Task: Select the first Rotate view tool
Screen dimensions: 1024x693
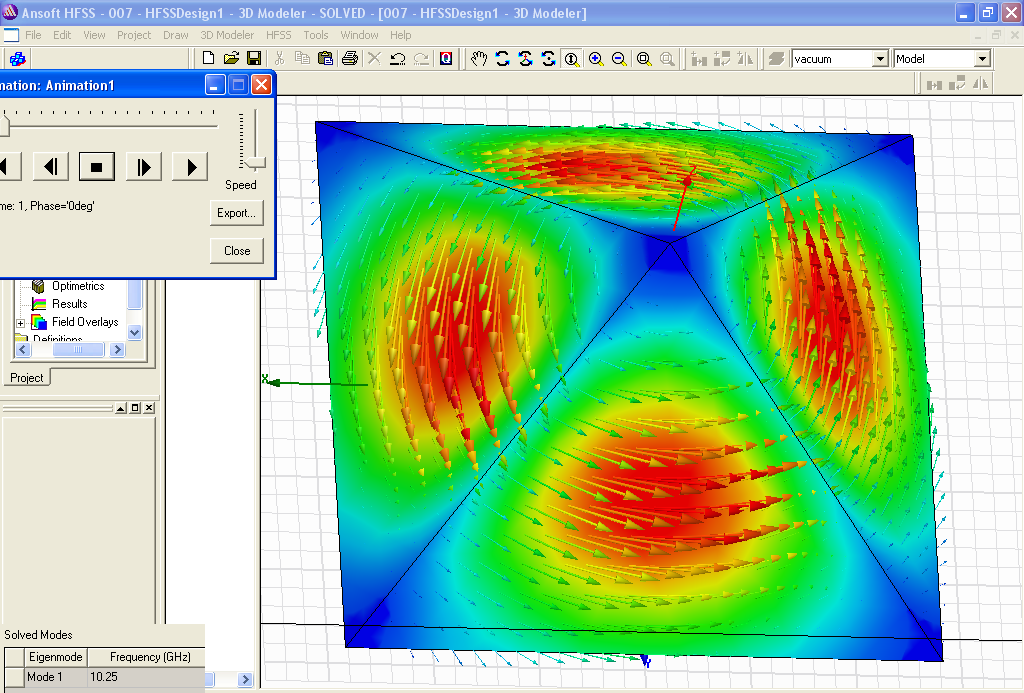Action: pyautogui.click(x=502, y=59)
